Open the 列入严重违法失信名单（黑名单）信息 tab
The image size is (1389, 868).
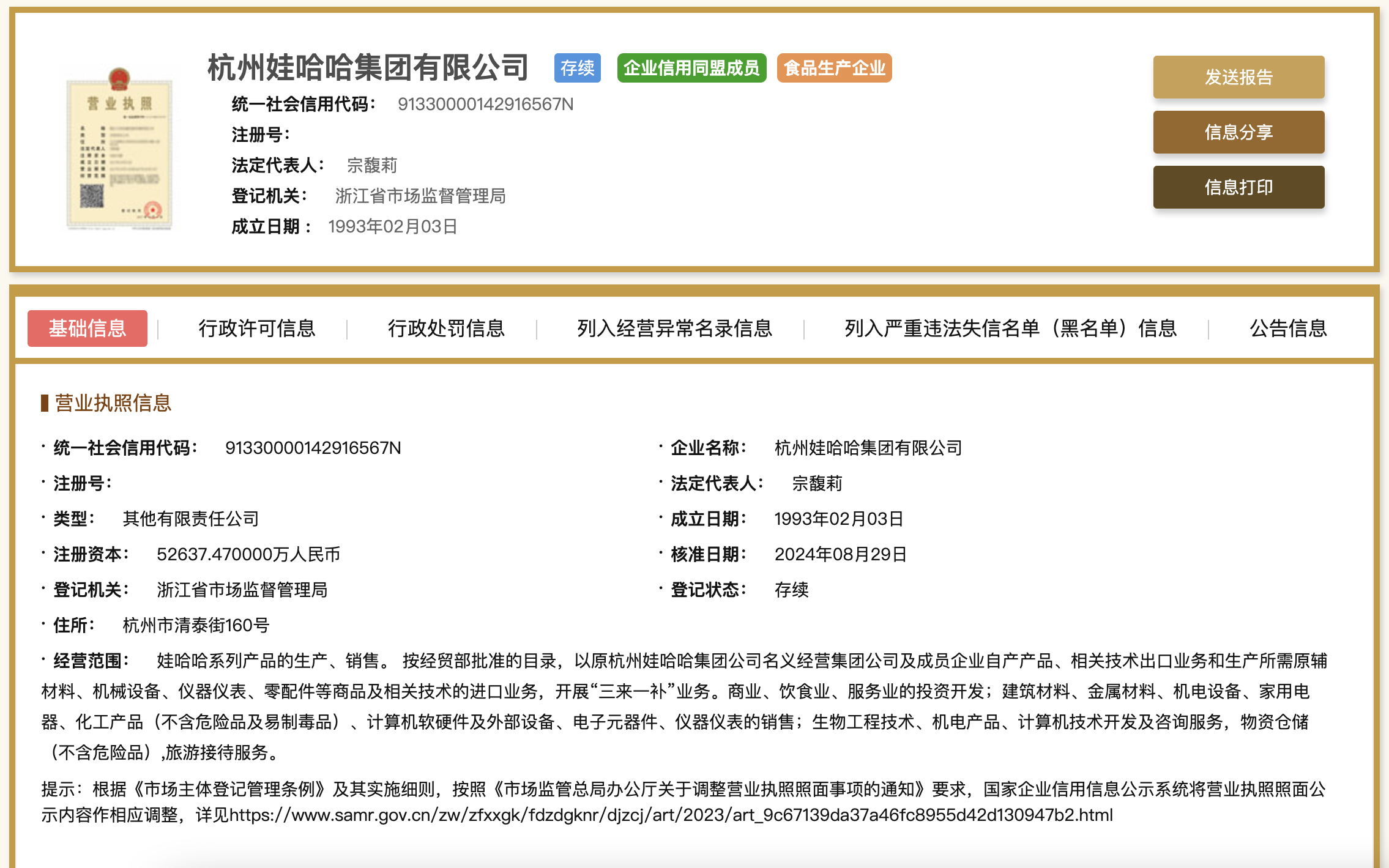click(1009, 328)
